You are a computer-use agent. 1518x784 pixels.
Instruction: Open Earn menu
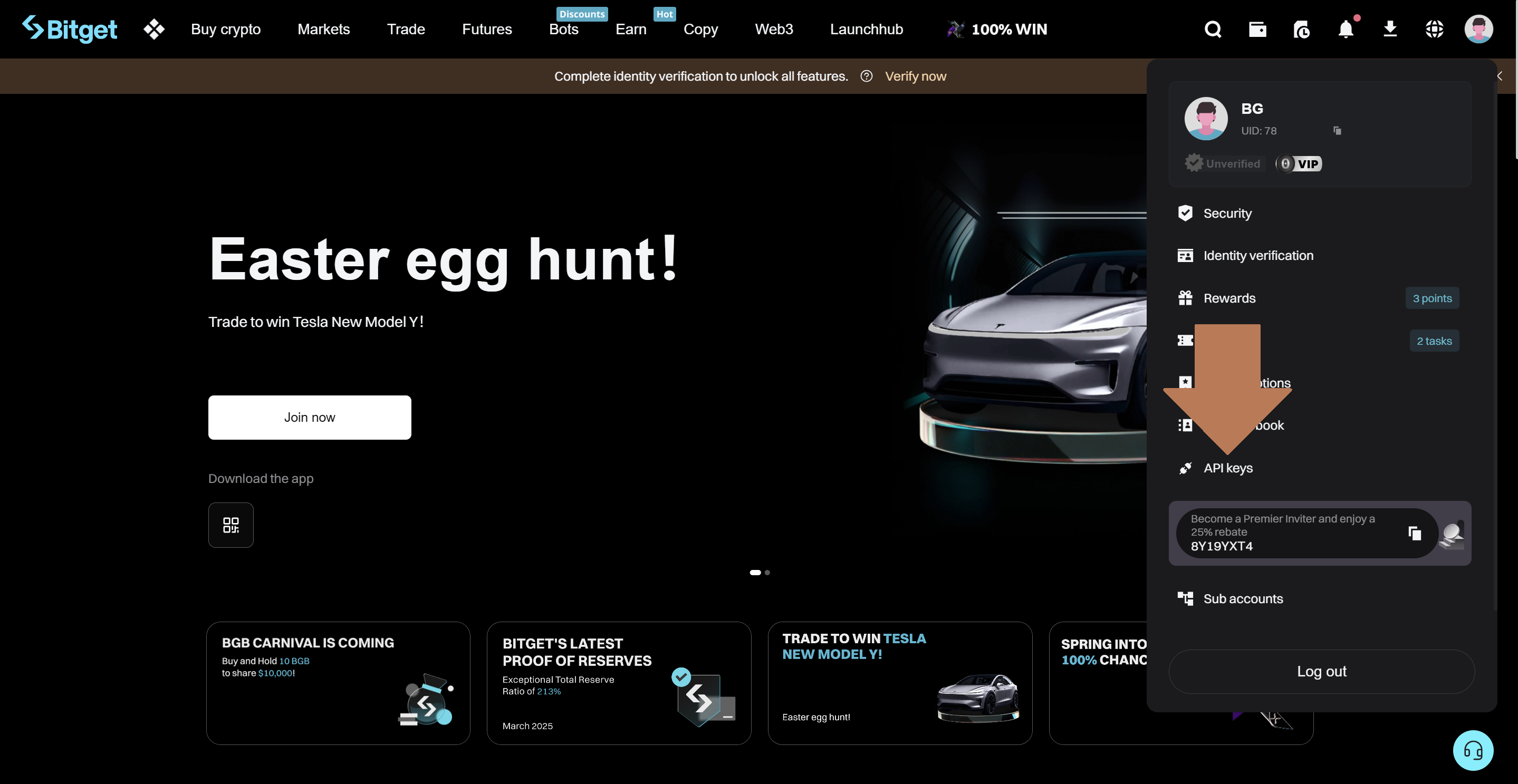coord(631,29)
